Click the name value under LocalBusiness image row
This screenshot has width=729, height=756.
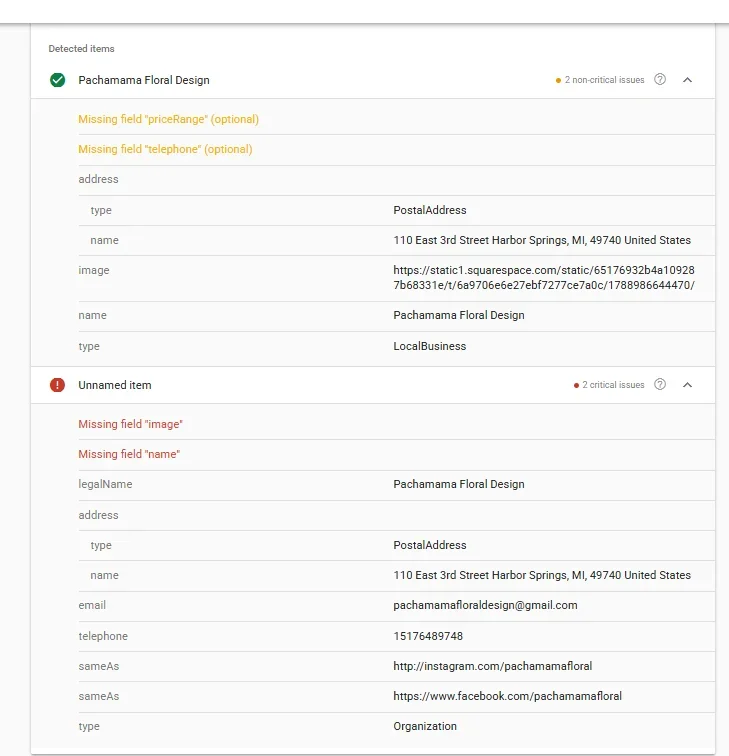point(459,315)
